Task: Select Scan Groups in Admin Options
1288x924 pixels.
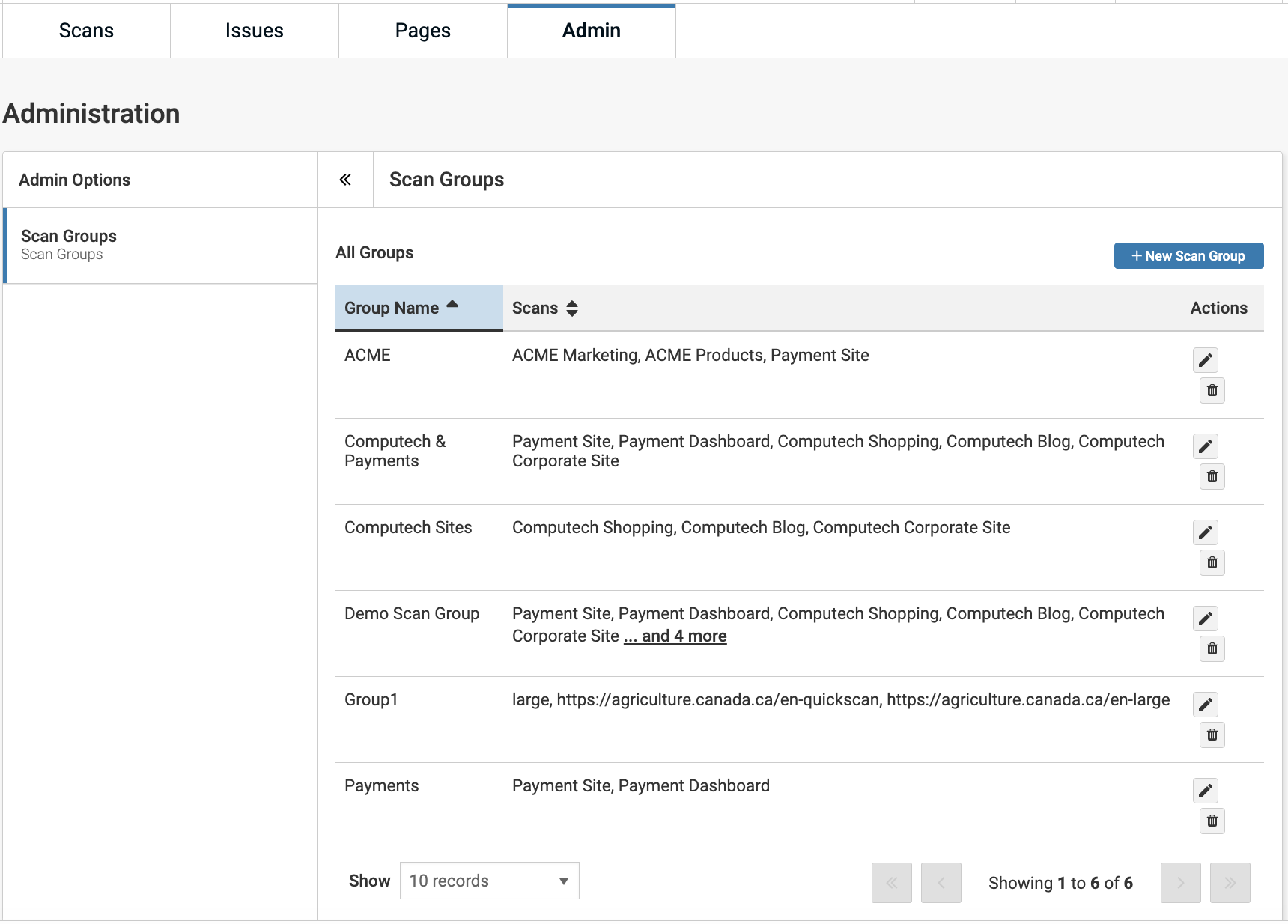Action: 69,245
